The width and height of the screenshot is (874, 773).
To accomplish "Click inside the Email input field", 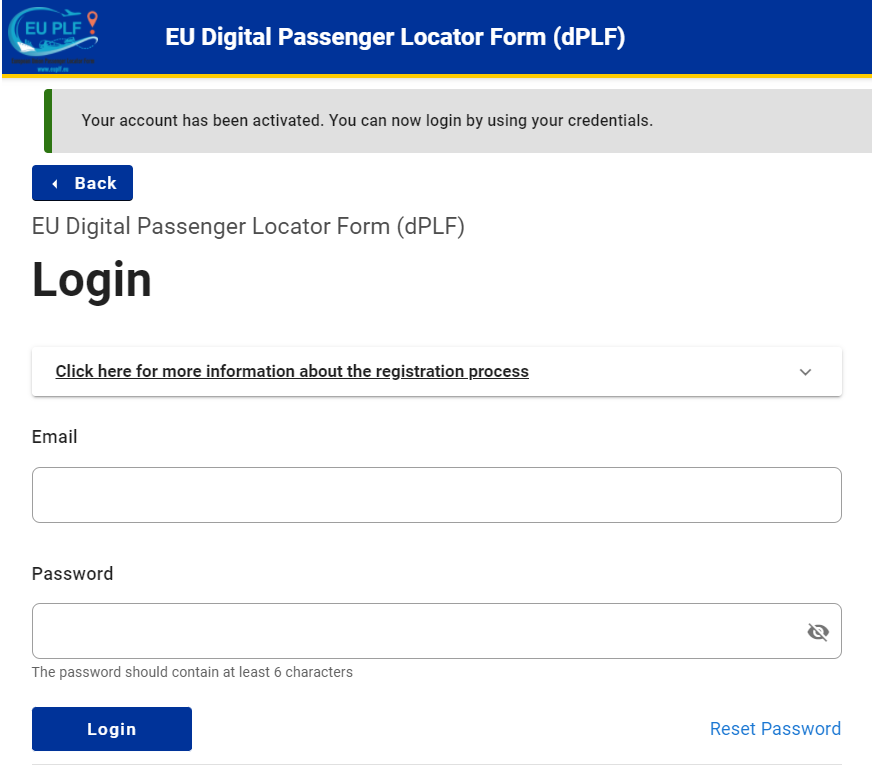I will tap(437, 494).
